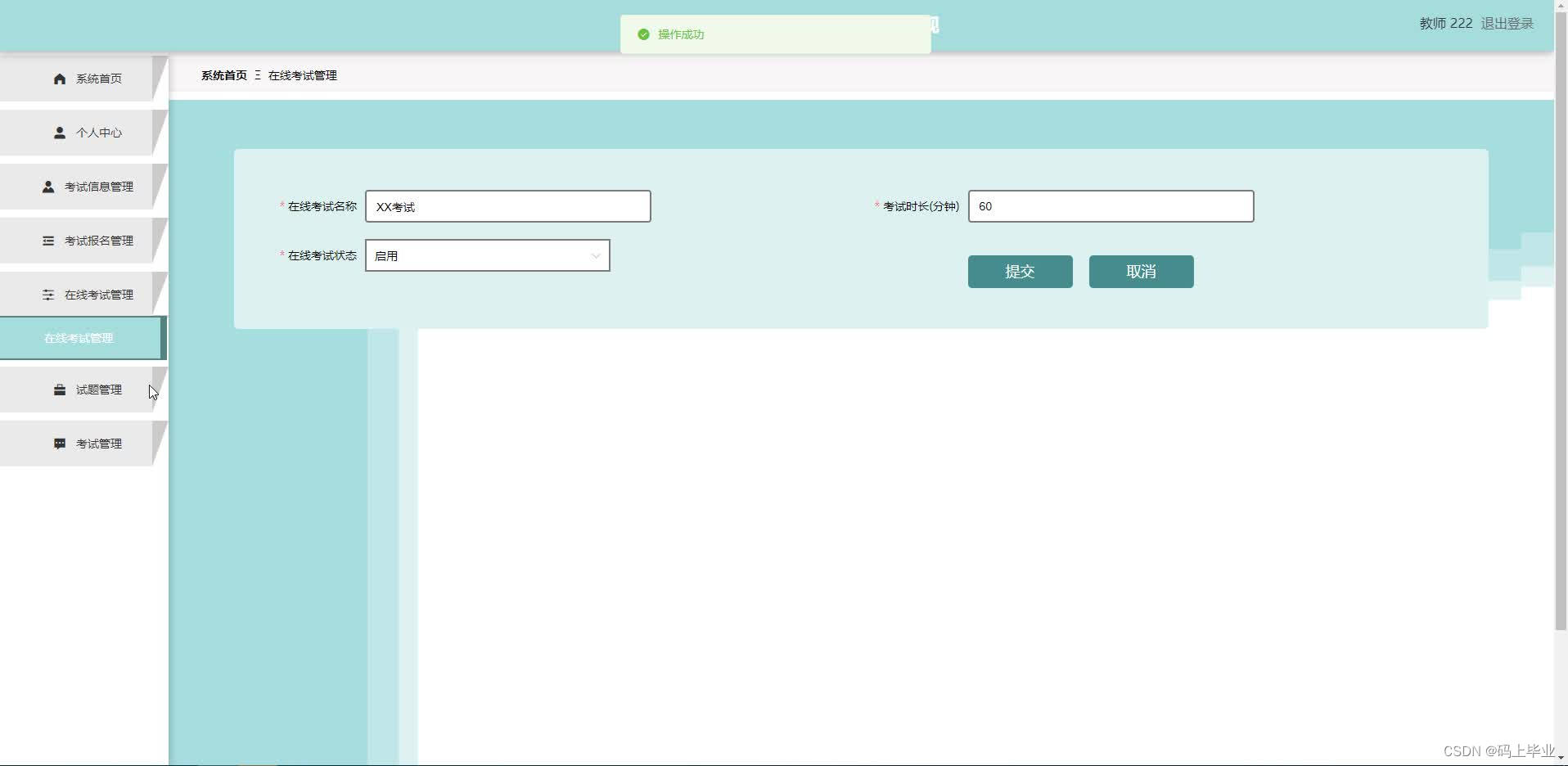The width and height of the screenshot is (1568, 766).
Task: Open 考试报名管理 via its list icon
Action: (x=47, y=240)
